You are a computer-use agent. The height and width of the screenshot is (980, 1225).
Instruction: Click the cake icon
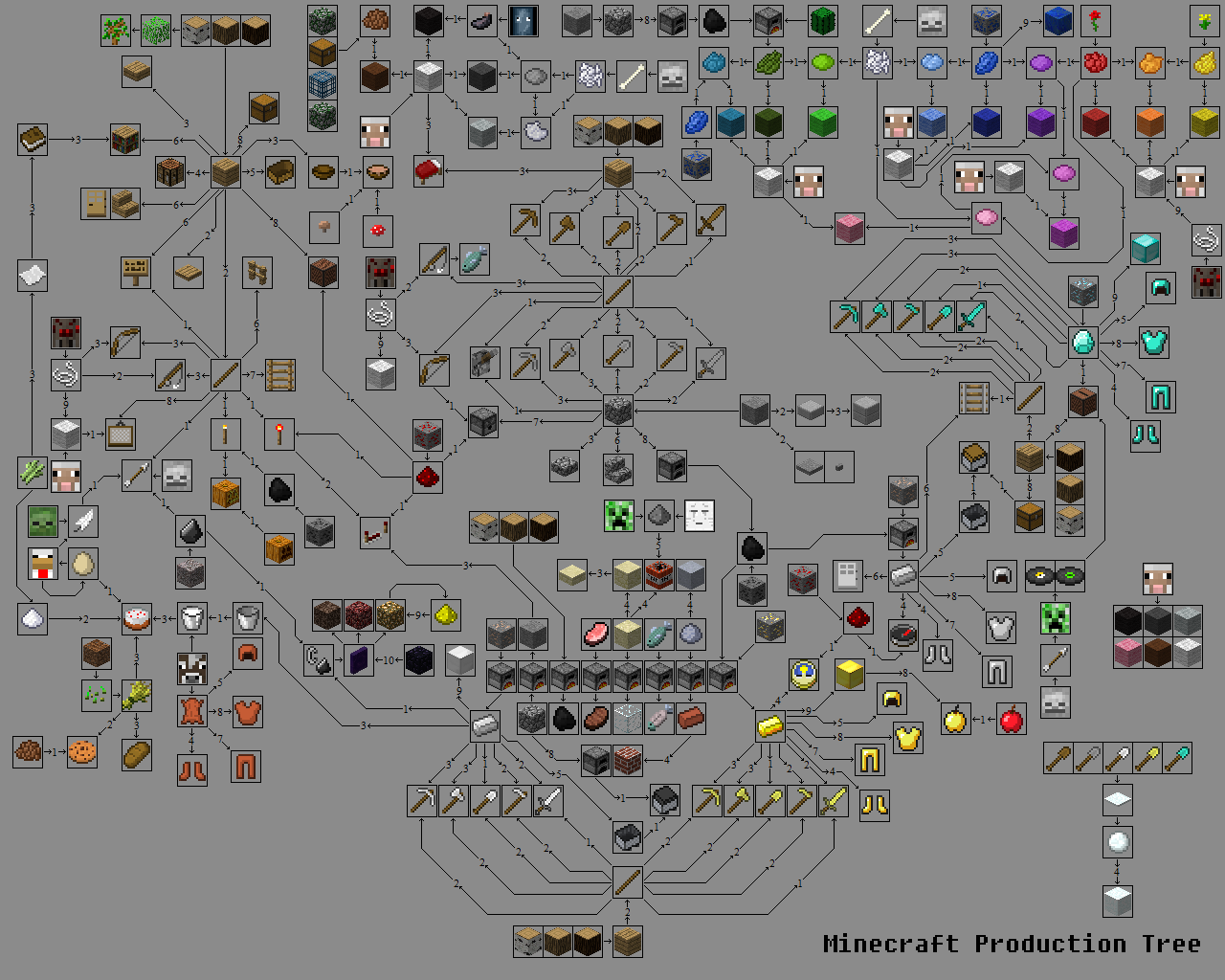coord(135,617)
